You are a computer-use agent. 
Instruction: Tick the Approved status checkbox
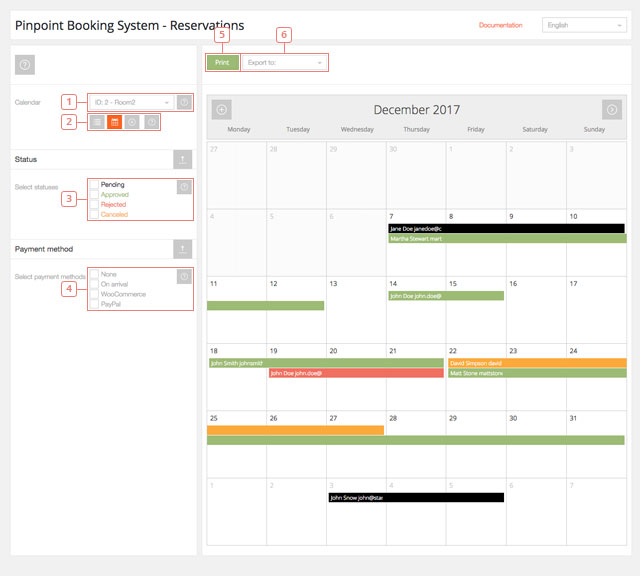click(94, 195)
